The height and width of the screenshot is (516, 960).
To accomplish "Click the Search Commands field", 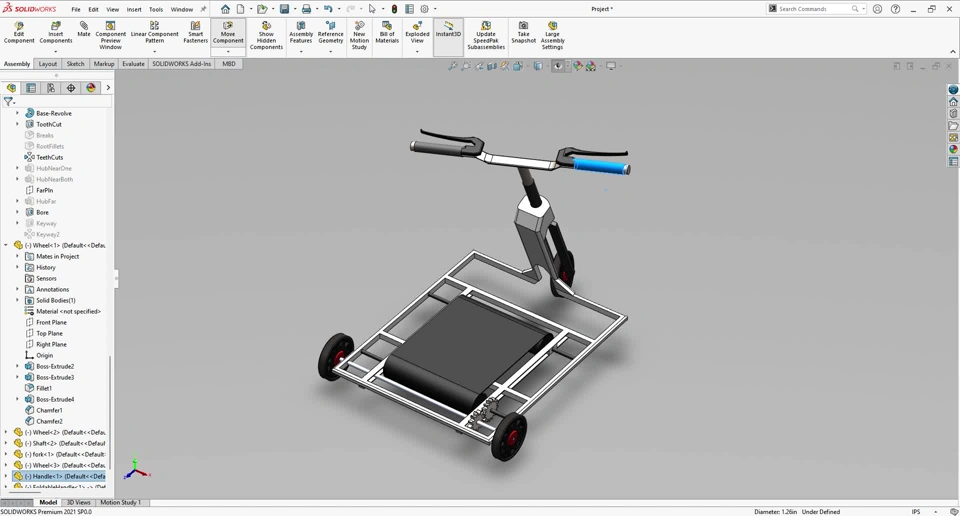I will coord(815,9).
